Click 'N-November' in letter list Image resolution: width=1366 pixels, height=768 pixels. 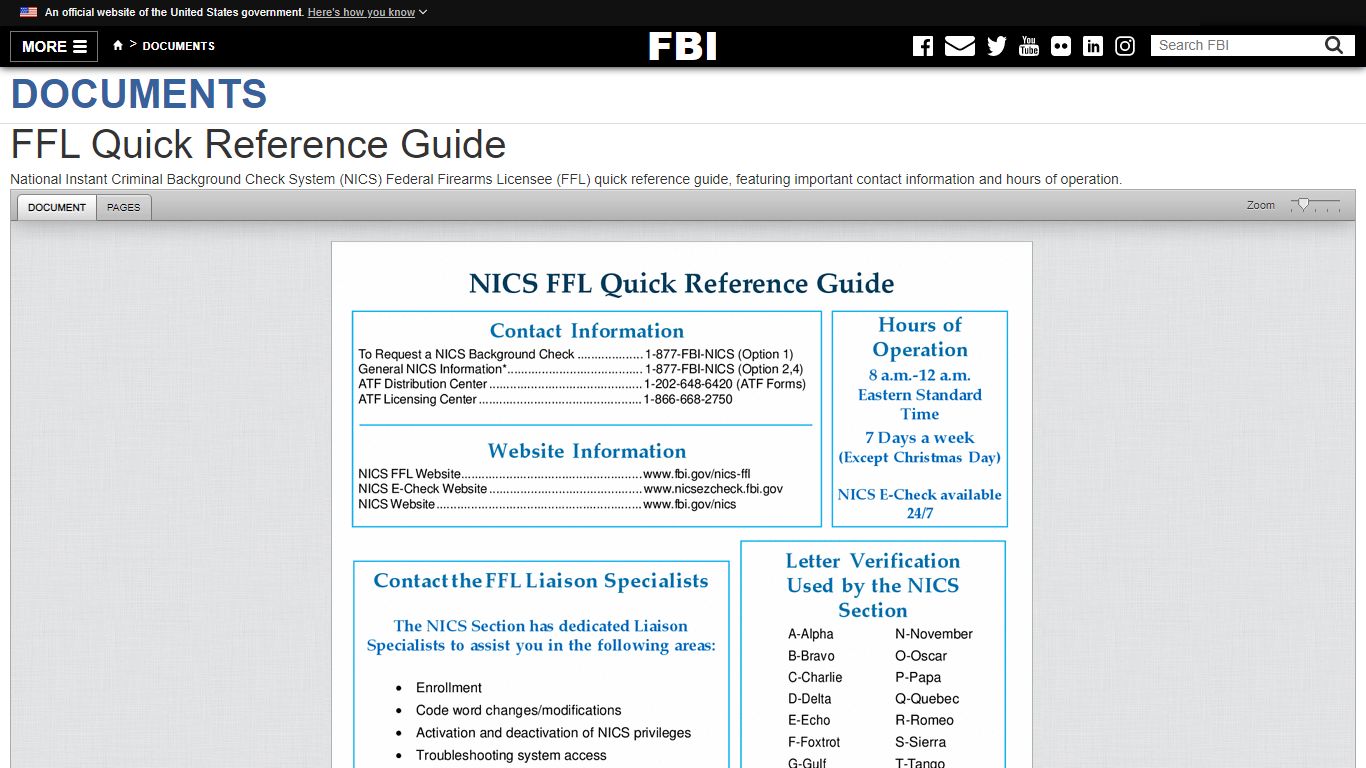pyautogui.click(x=934, y=634)
